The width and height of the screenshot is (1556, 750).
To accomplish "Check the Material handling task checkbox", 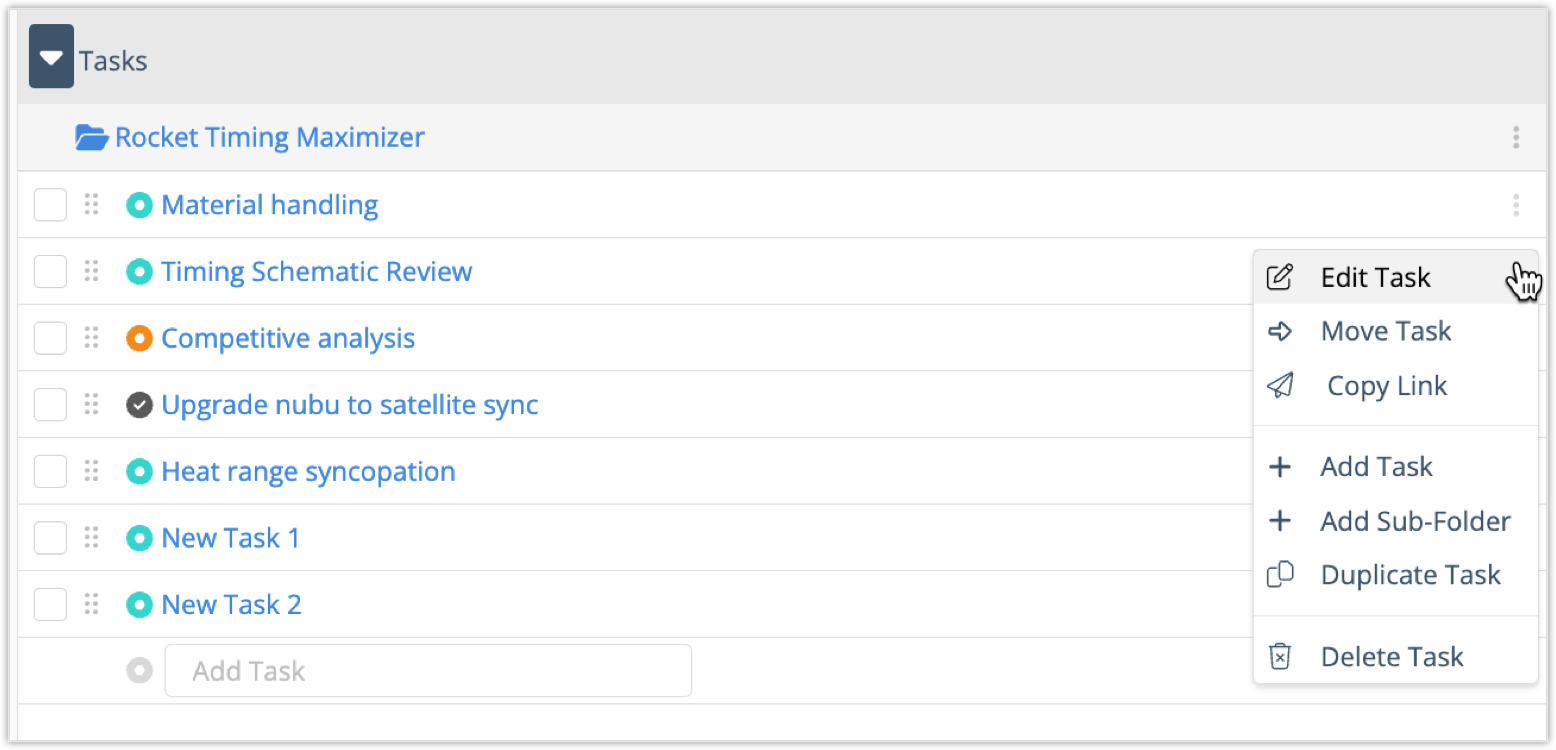I will [50, 205].
